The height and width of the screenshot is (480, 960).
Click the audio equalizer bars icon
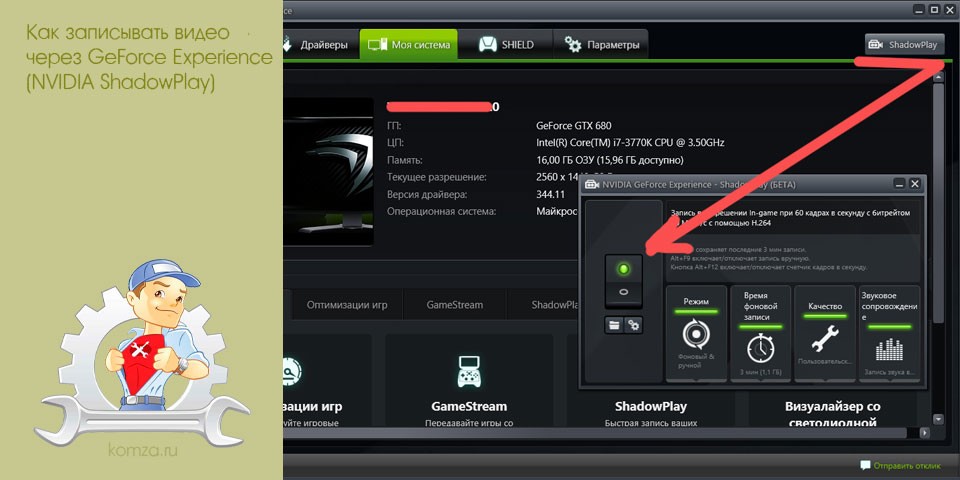click(x=889, y=349)
